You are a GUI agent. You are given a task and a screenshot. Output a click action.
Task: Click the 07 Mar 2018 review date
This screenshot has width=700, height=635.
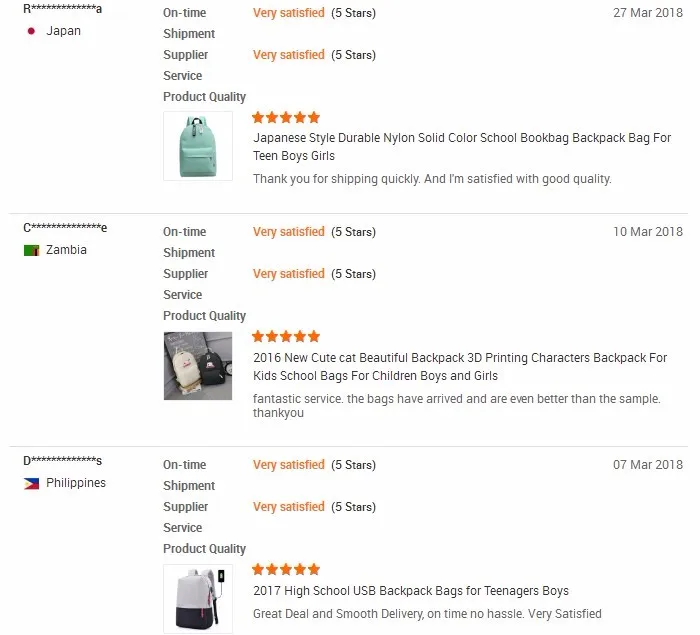pyautogui.click(x=648, y=465)
